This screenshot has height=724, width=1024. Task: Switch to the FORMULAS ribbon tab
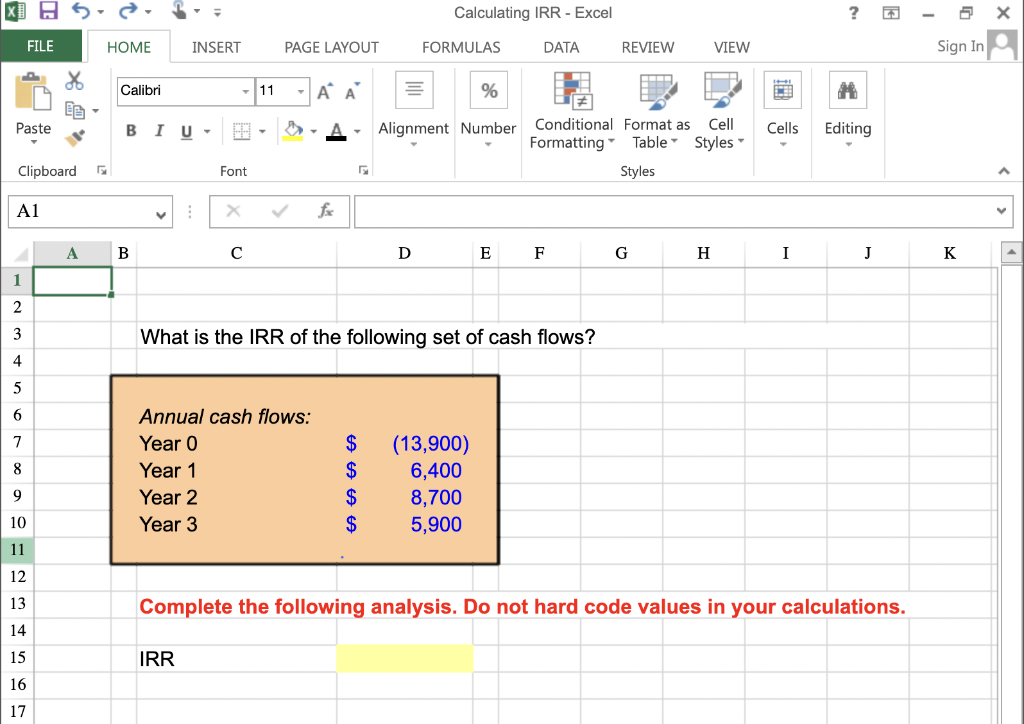click(461, 47)
